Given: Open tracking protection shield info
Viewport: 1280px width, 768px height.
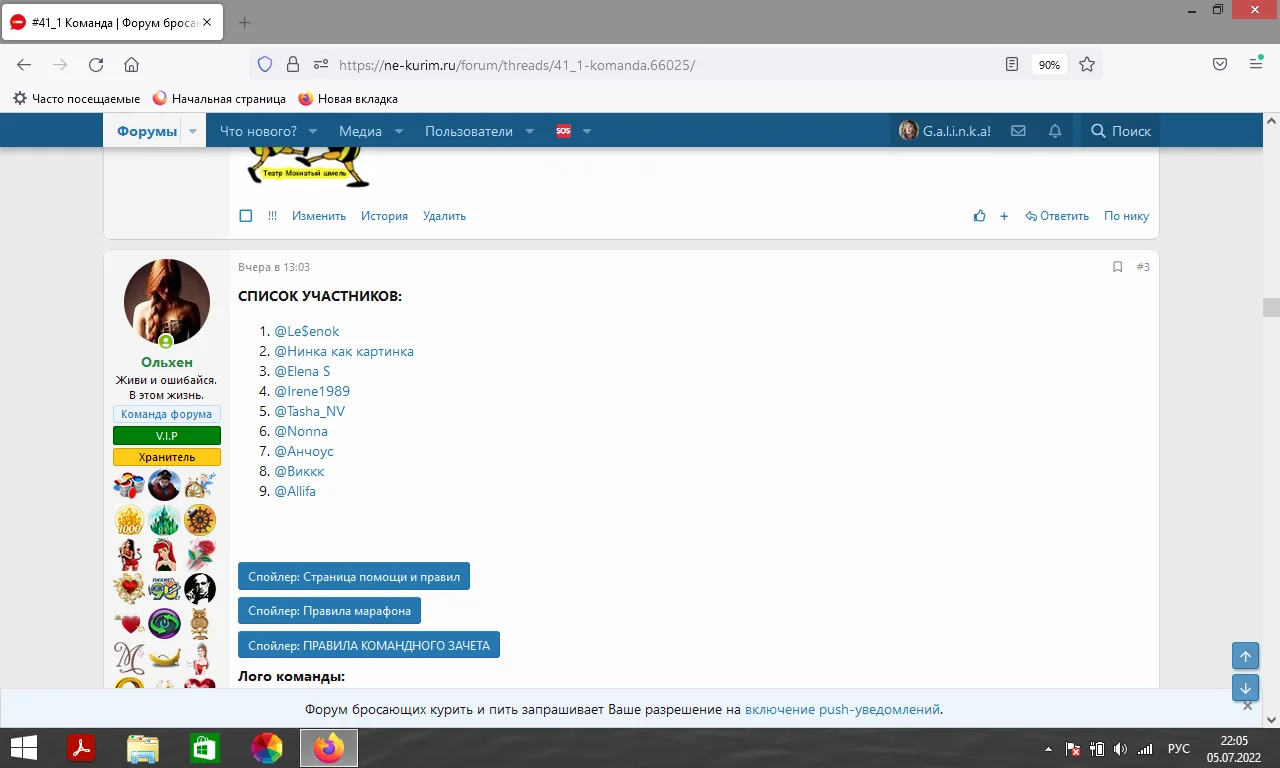Looking at the screenshot, I should point(265,65).
